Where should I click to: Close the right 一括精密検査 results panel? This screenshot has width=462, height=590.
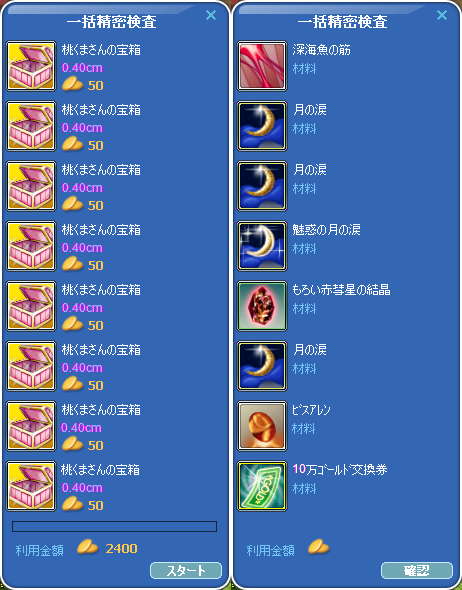tap(442, 15)
